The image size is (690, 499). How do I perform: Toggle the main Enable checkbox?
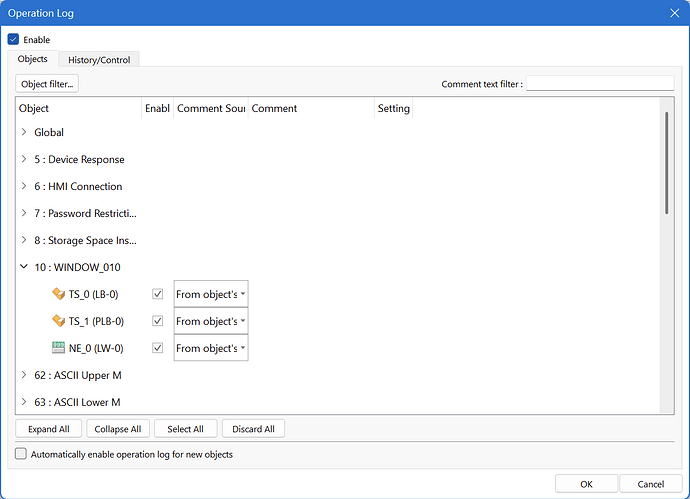(13, 40)
